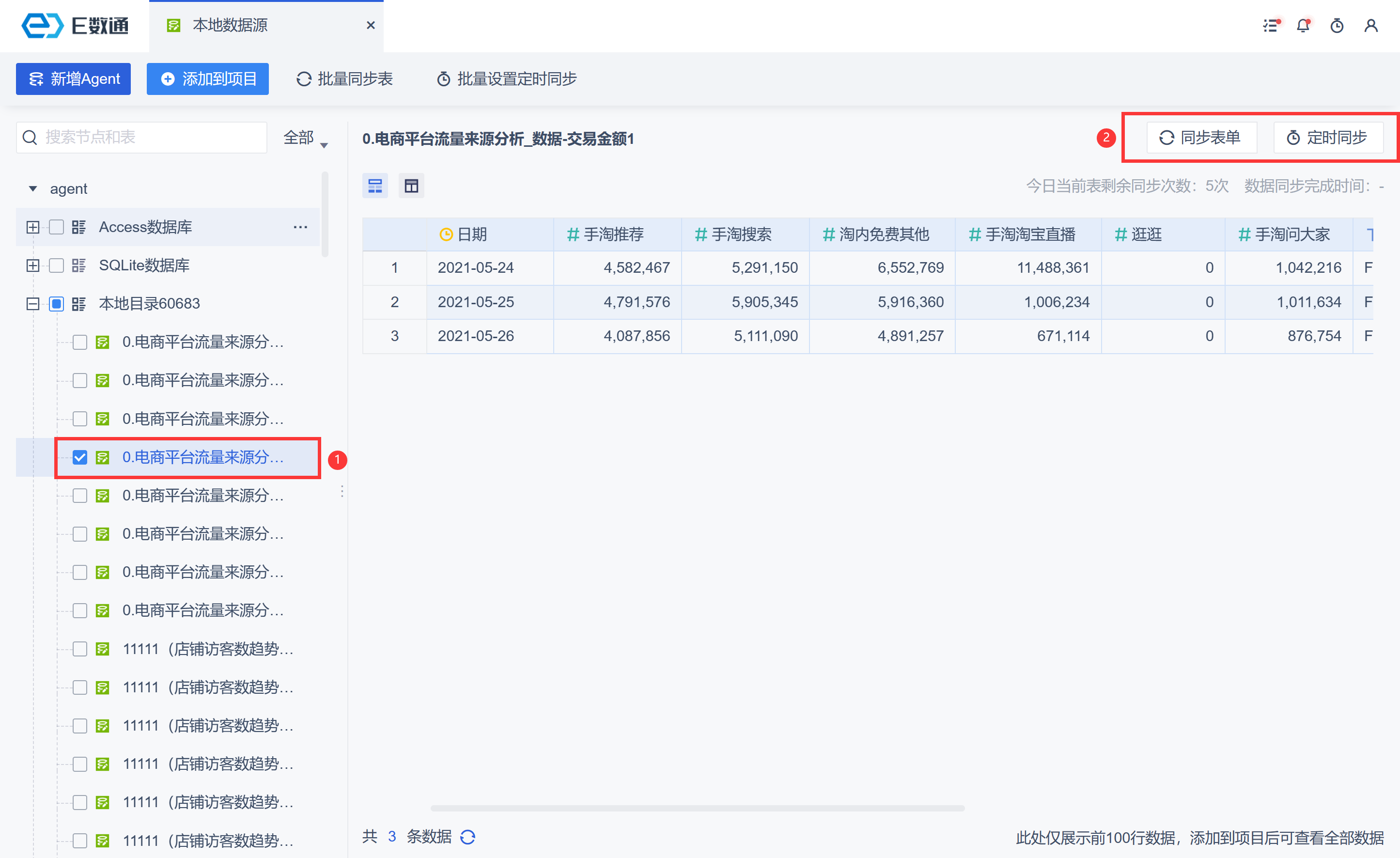Image resolution: width=1400 pixels, height=858 pixels.
Task: Check the SQLite数据库 checkbox
Action: pyautogui.click(x=56, y=265)
